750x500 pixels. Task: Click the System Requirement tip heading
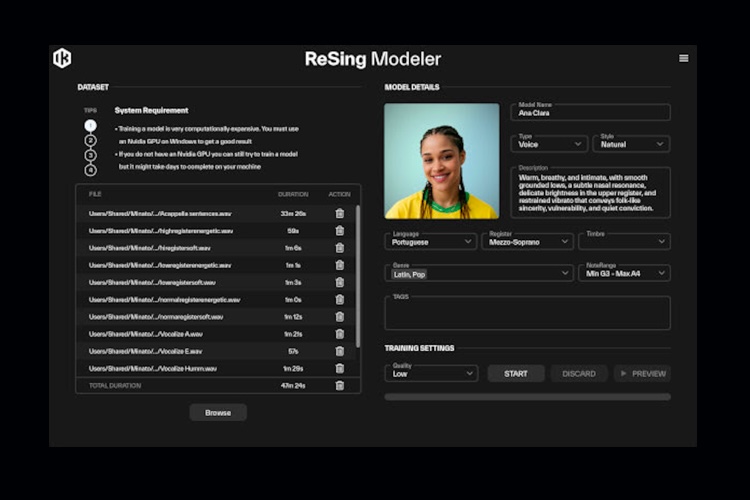tap(152, 110)
